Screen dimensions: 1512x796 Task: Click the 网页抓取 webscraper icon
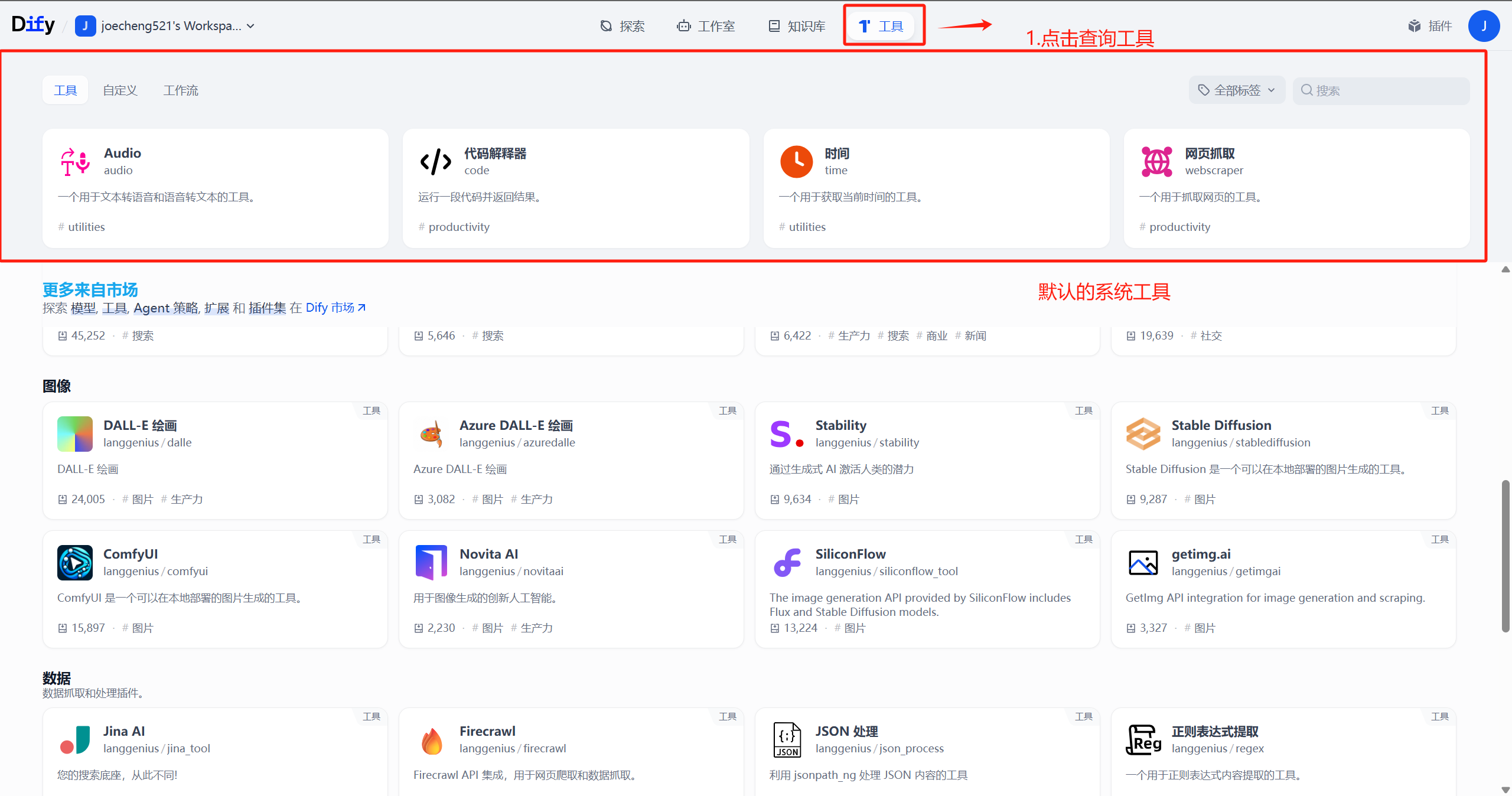[x=1157, y=161]
